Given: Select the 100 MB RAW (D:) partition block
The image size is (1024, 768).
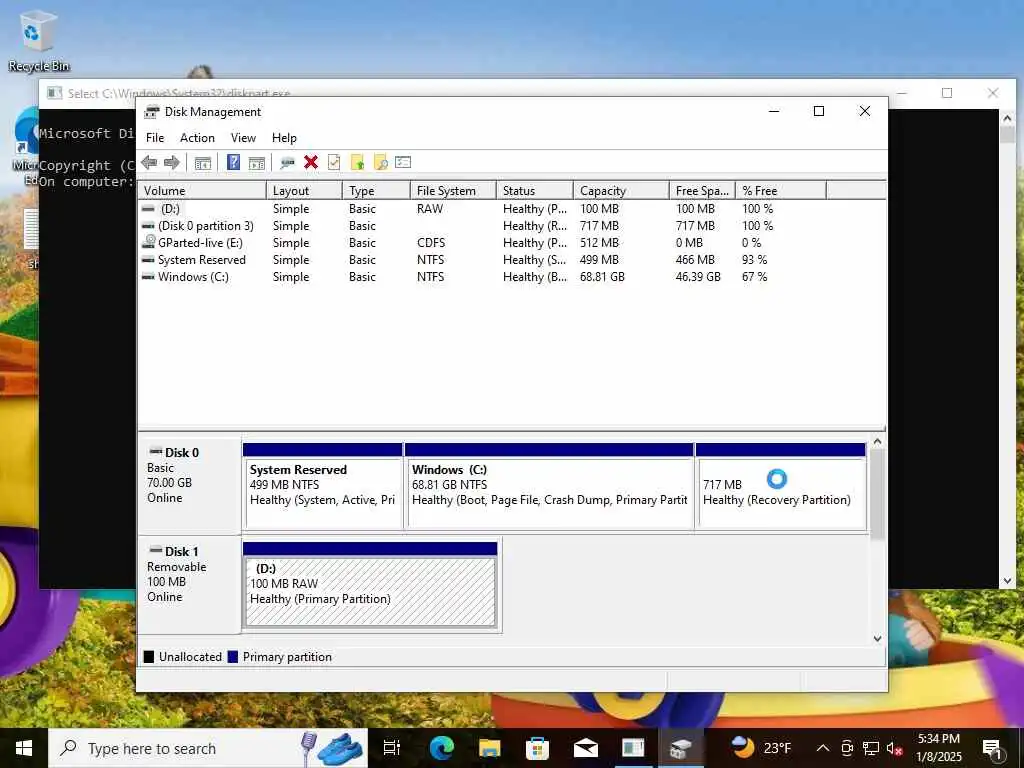Looking at the screenshot, I should pyautogui.click(x=370, y=585).
